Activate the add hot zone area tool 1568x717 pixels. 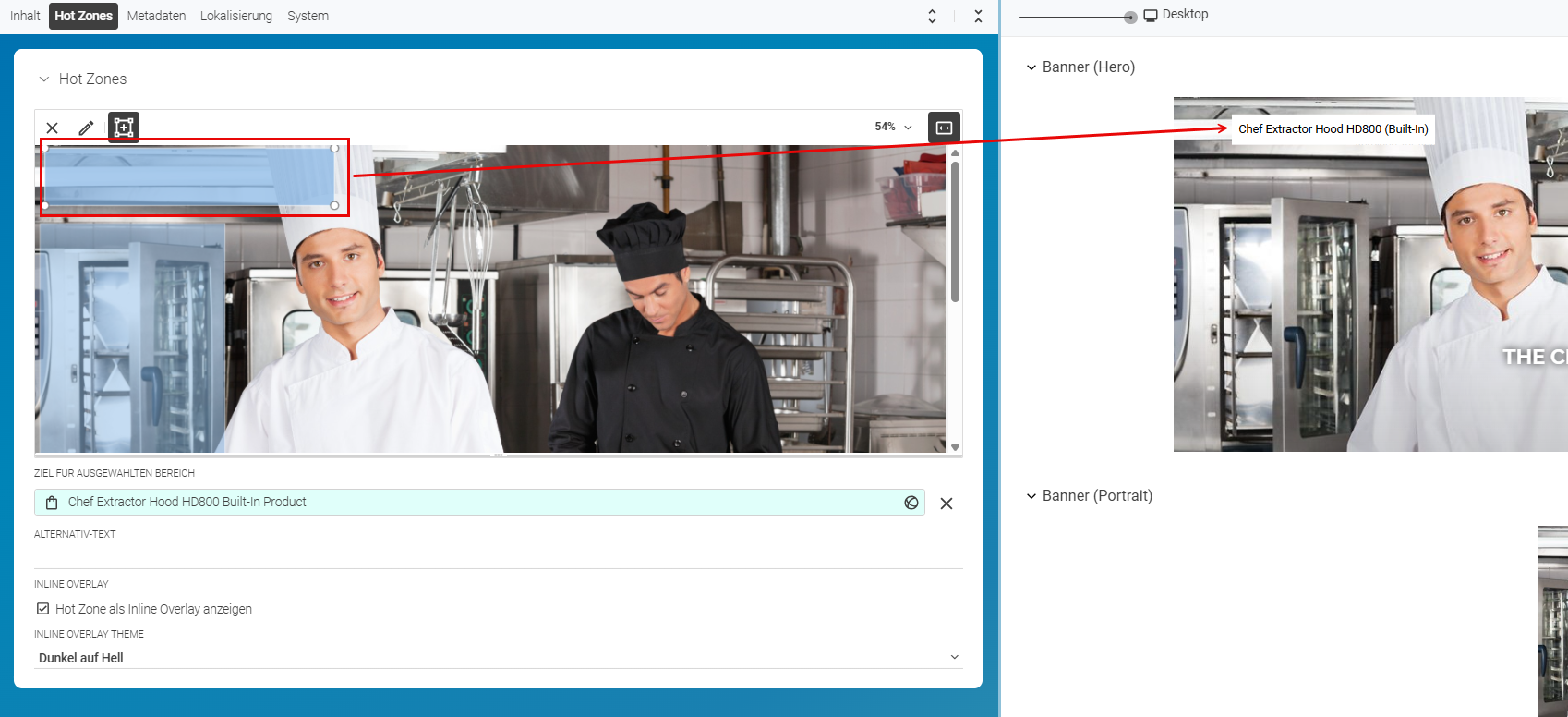pyautogui.click(x=124, y=128)
